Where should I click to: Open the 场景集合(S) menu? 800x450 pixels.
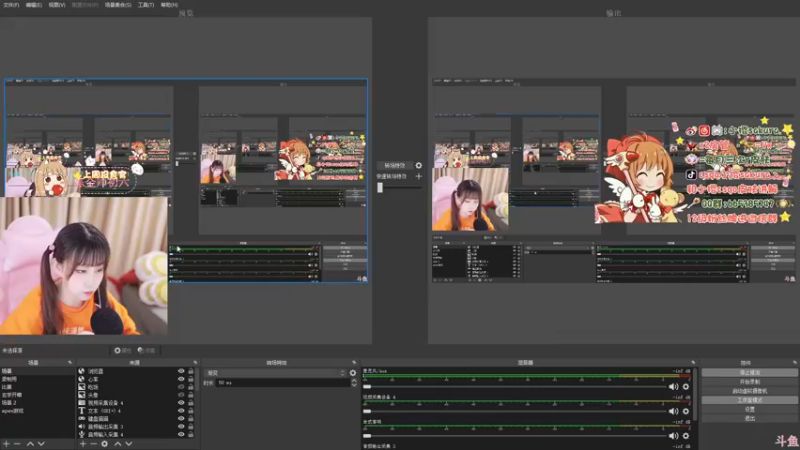tap(118, 5)
